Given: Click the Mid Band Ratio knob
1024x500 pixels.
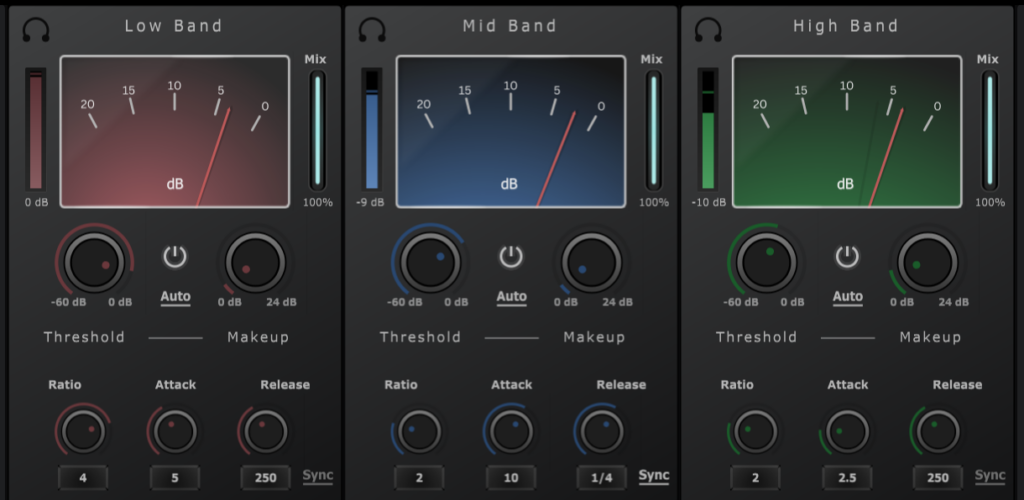Looking at the screenshot, I should click(419, 431).
